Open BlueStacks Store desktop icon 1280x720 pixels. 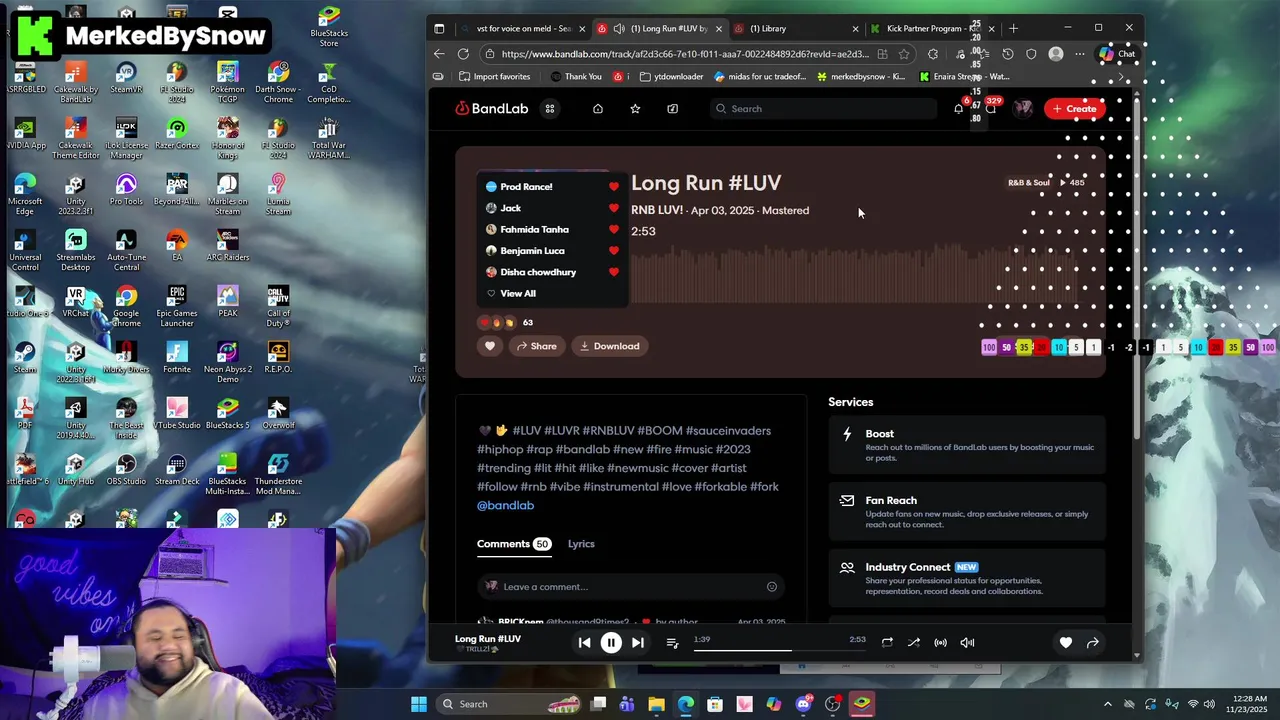[329, 26]
